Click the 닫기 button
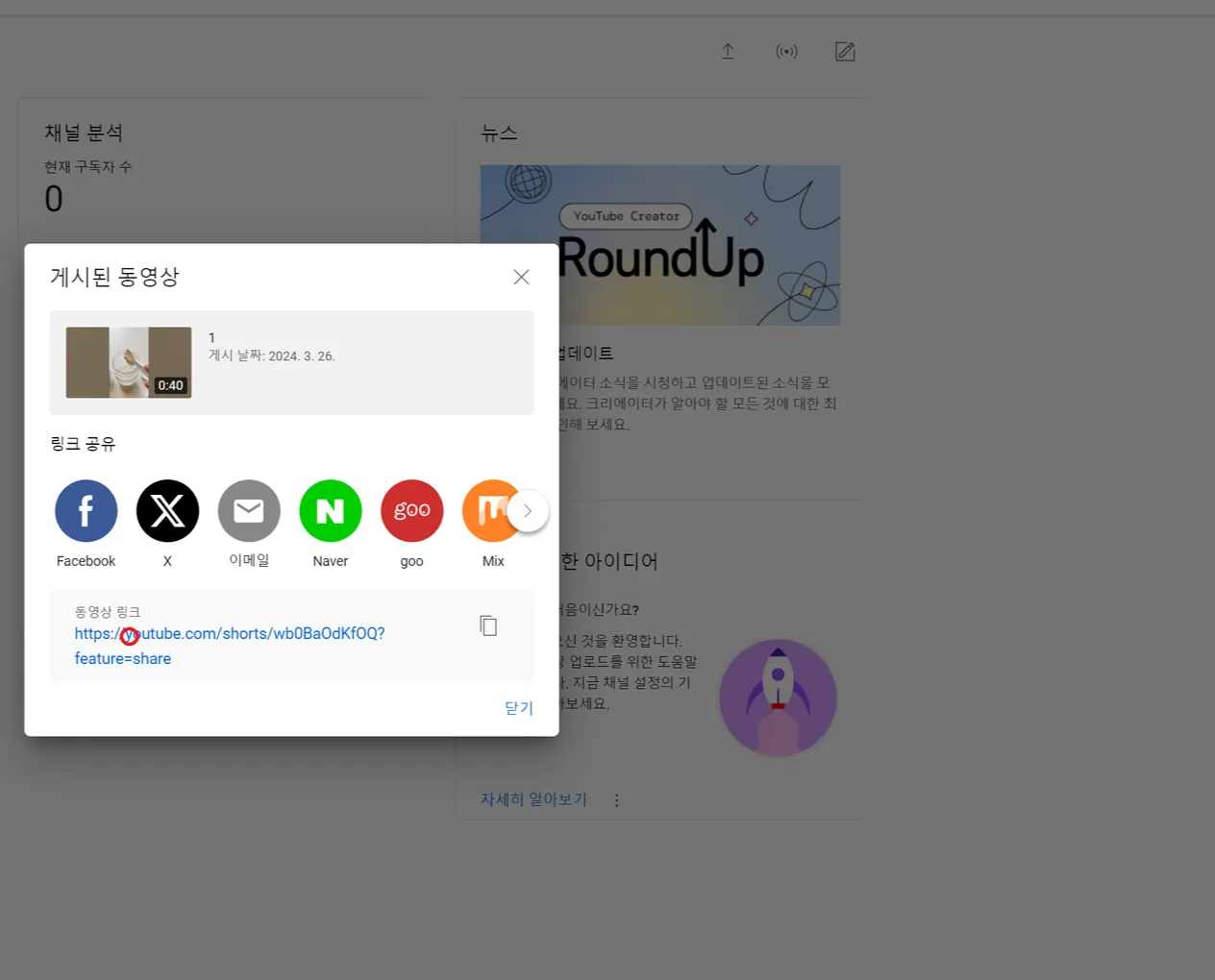The width and height of the screenshot is (1215, 980). point(519,708)
